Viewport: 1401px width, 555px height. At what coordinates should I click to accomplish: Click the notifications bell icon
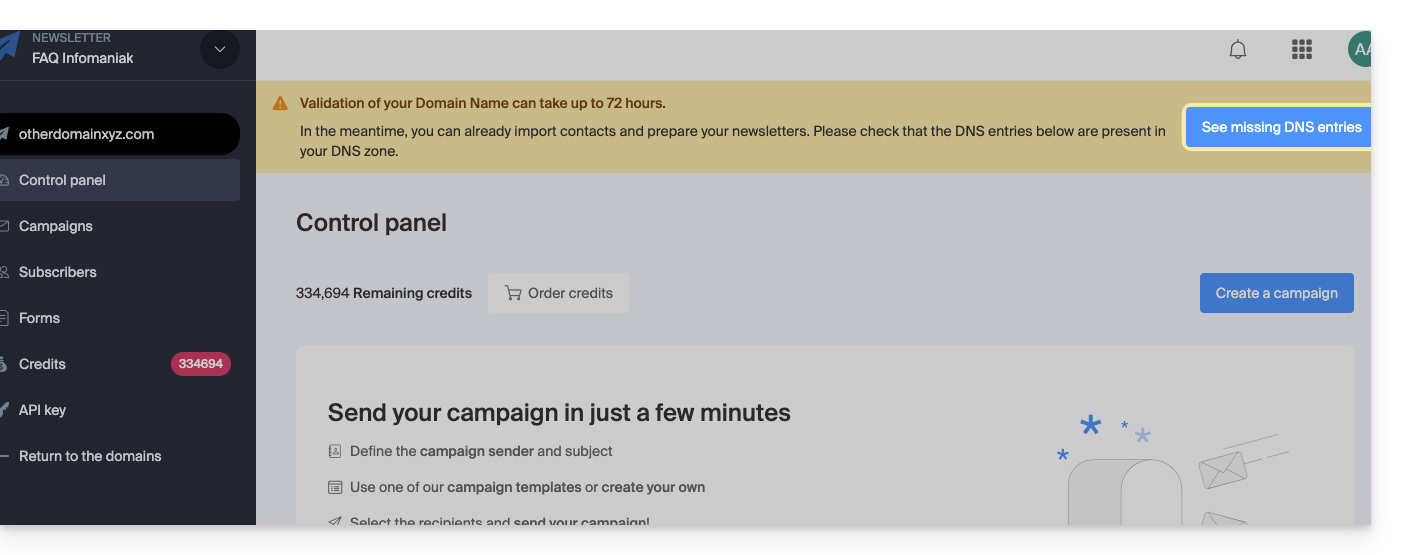pyautogui.click(x=1238, y=49)
